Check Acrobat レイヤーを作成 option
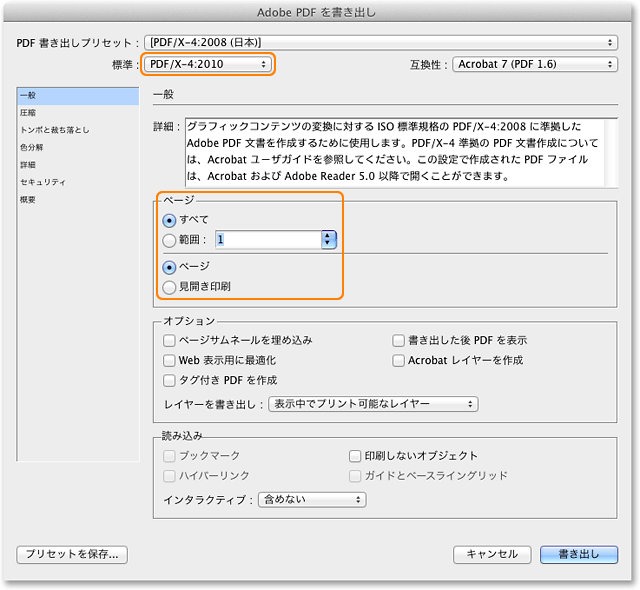640x590 pixels. [399, 360]
